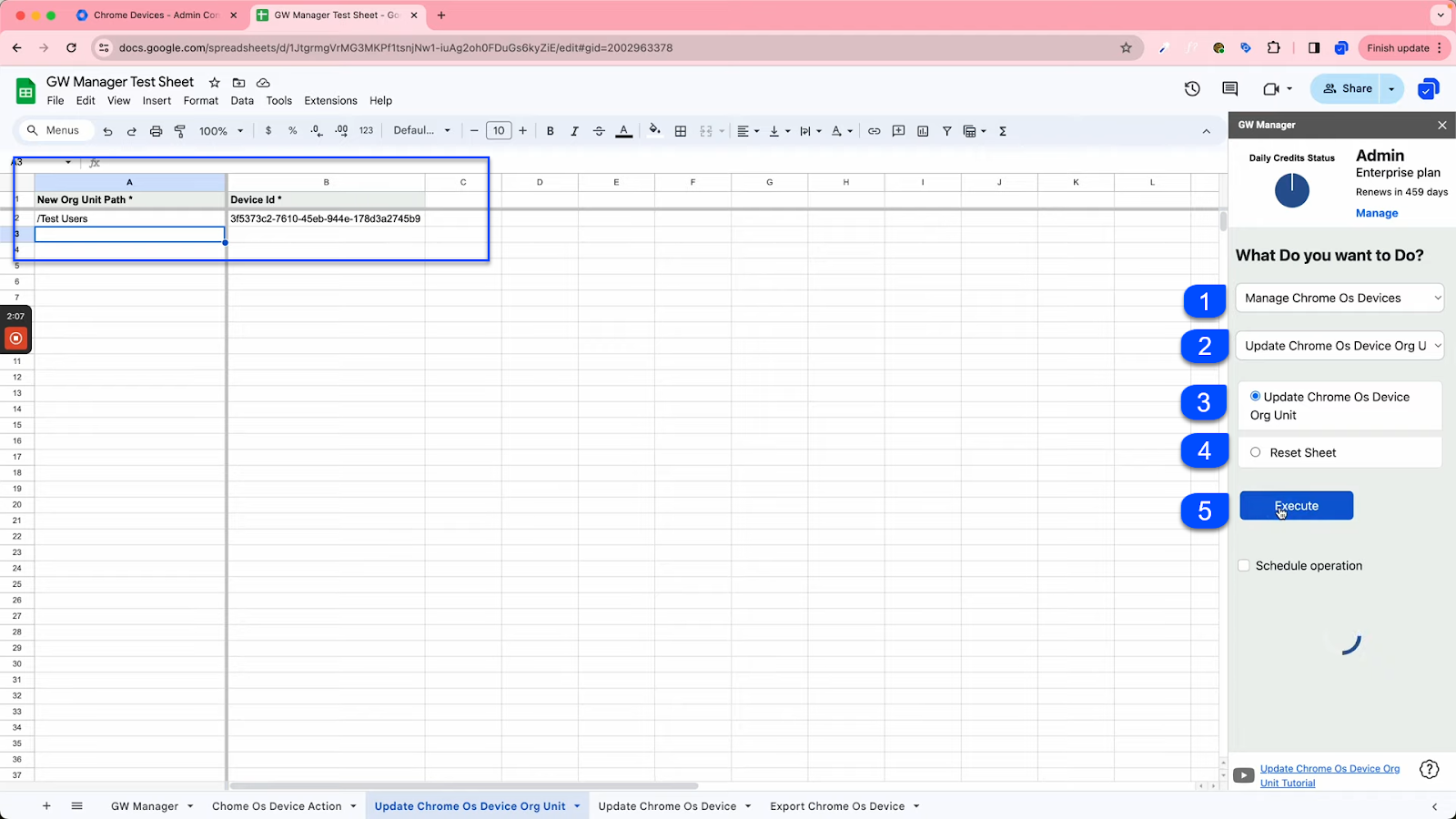Screen dimensions: 1456x819
Task: Click the cloud save status icon
Action: point(264,83)
